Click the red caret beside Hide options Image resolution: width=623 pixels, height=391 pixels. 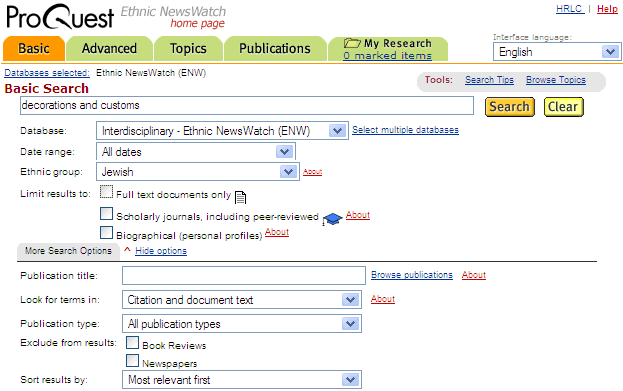(x=127, y=250)
